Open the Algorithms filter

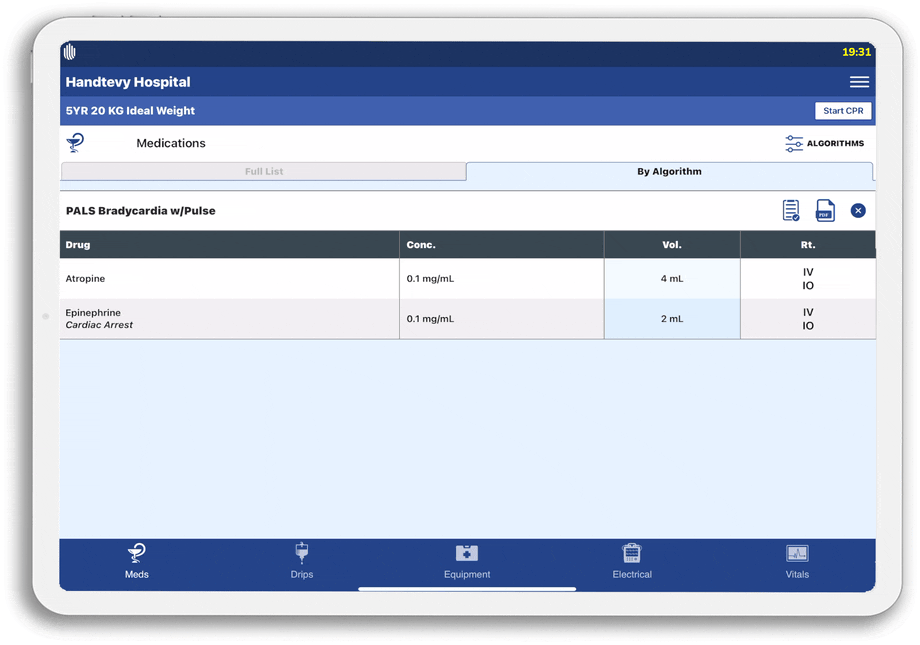(x=824, y=144)
